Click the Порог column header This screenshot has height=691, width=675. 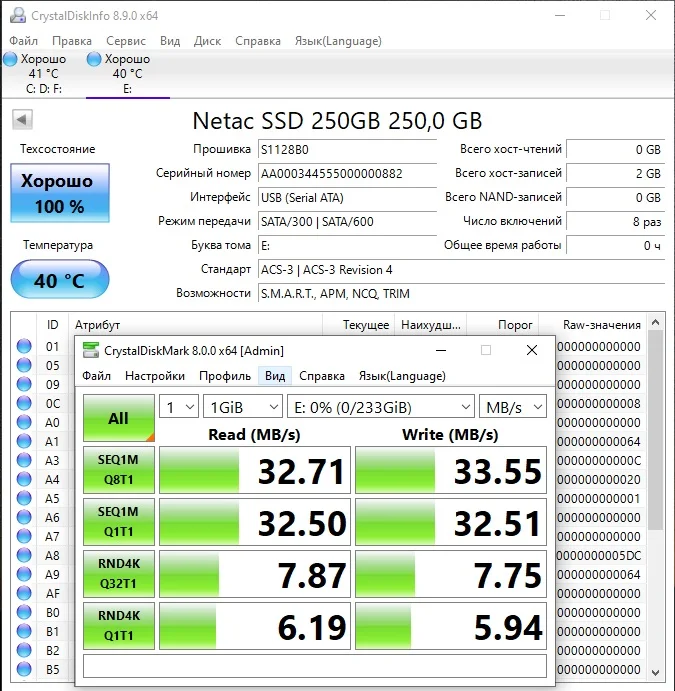tap(503, 325)
